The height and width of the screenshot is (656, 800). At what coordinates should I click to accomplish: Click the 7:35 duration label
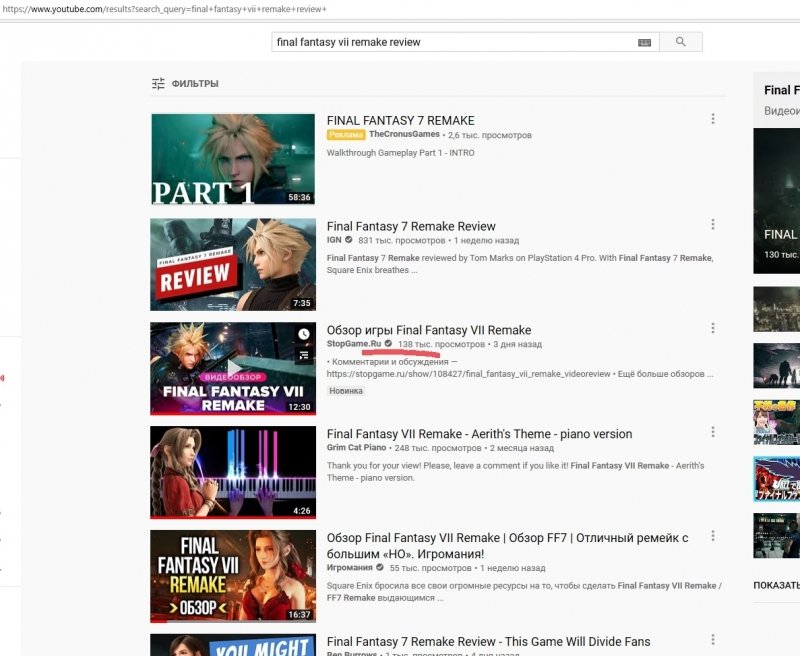pyautogui.click(x=302, y=303)
